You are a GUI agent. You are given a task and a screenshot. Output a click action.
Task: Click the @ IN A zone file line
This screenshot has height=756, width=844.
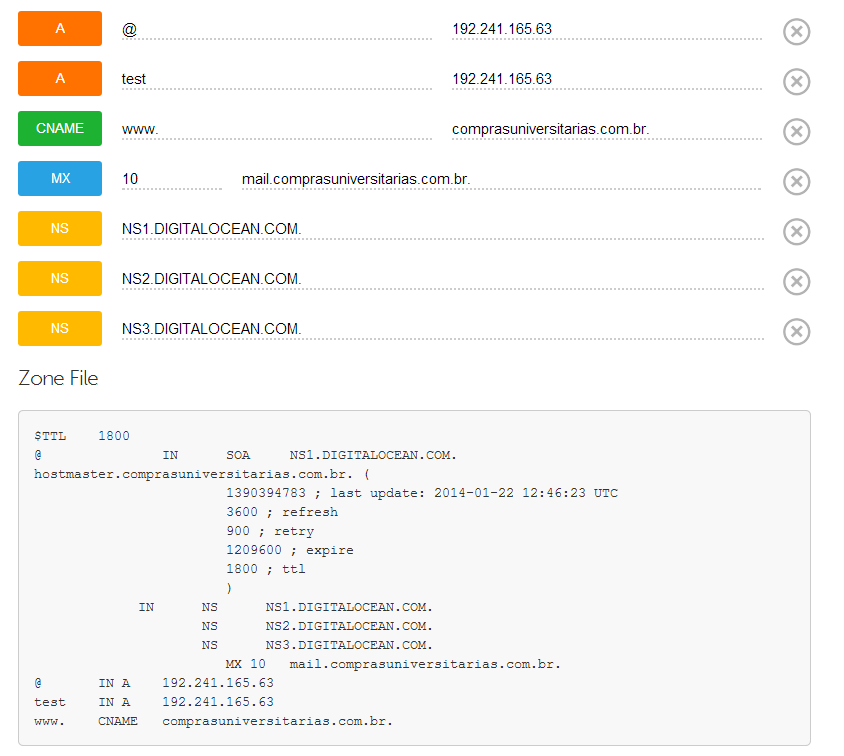(x=154, y=683)
